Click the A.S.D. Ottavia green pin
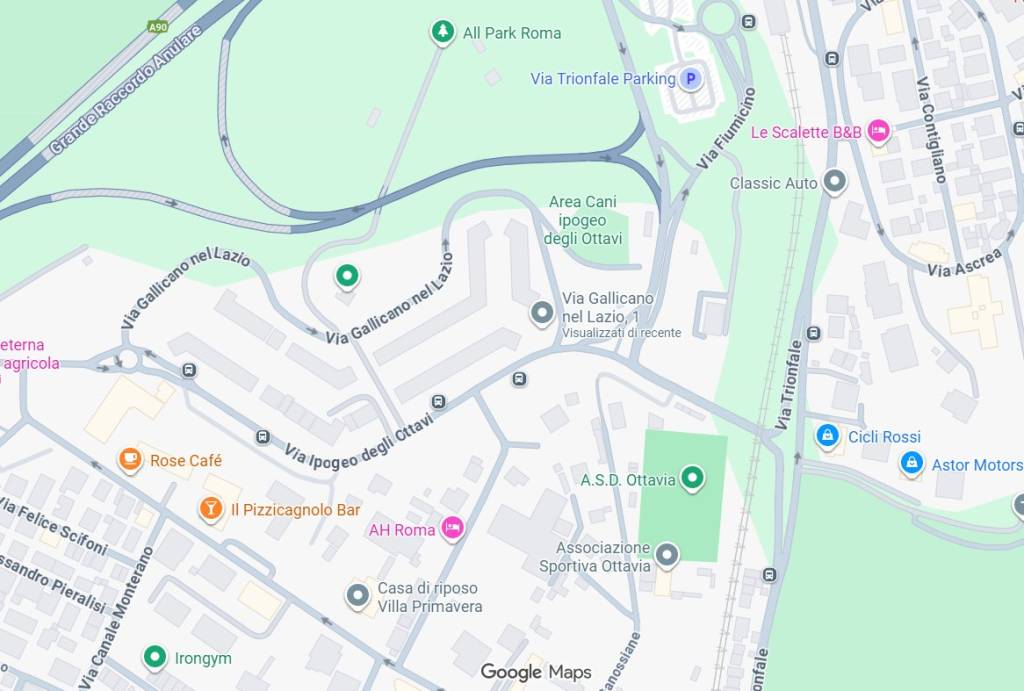The width and height of the screenshot is (1024, 691). tap(692, 478)
